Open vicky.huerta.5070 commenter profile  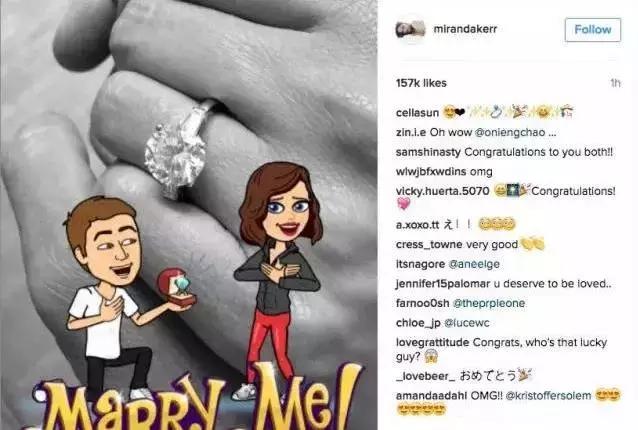click(x=442, y=191)
